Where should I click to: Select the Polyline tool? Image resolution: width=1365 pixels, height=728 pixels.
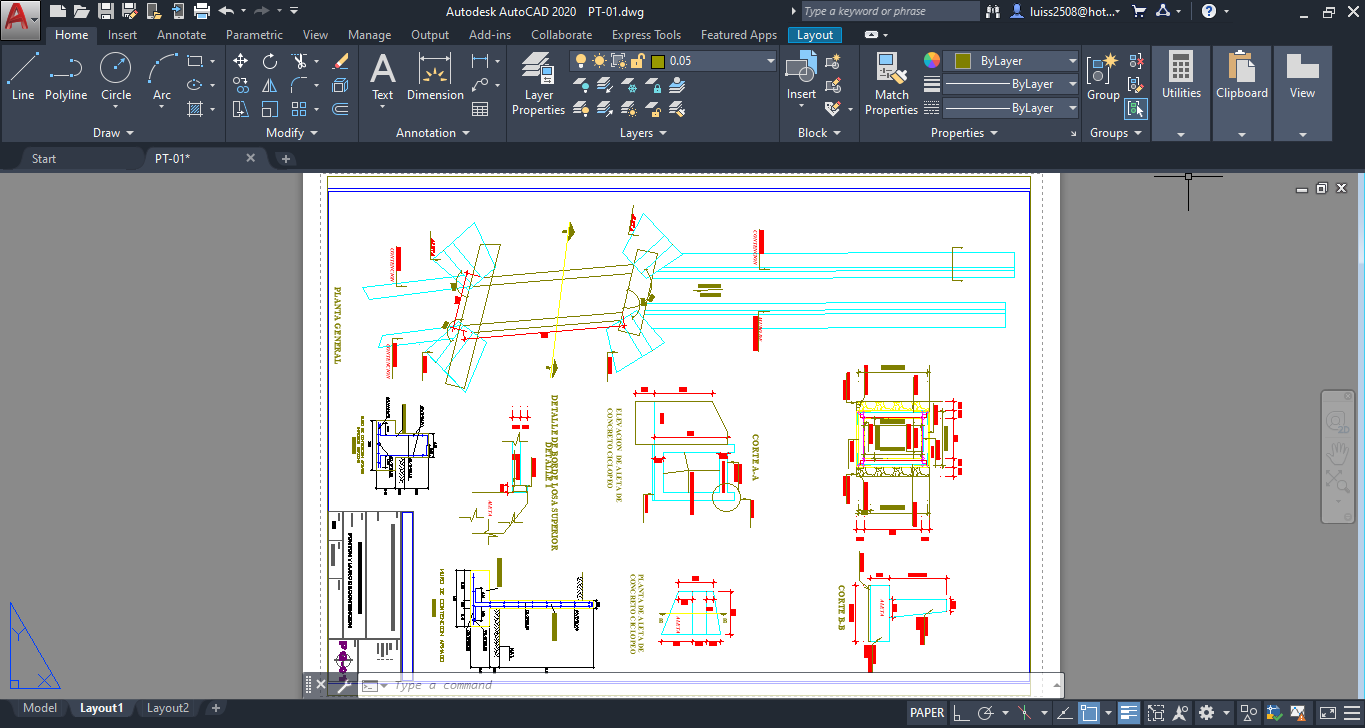[66, 77]
